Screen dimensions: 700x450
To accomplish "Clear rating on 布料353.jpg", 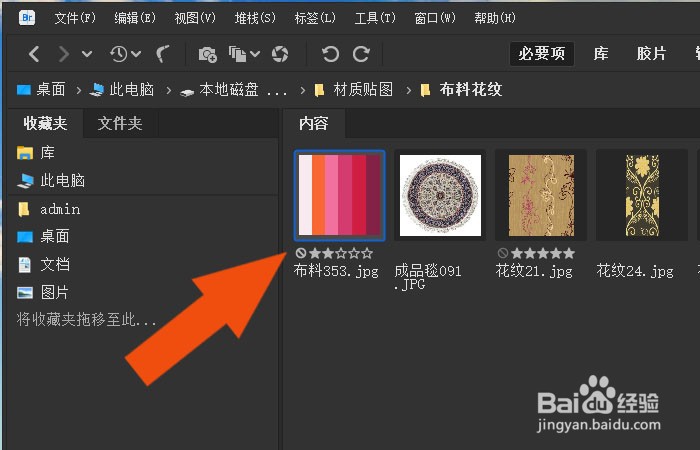I will point(301,254).
